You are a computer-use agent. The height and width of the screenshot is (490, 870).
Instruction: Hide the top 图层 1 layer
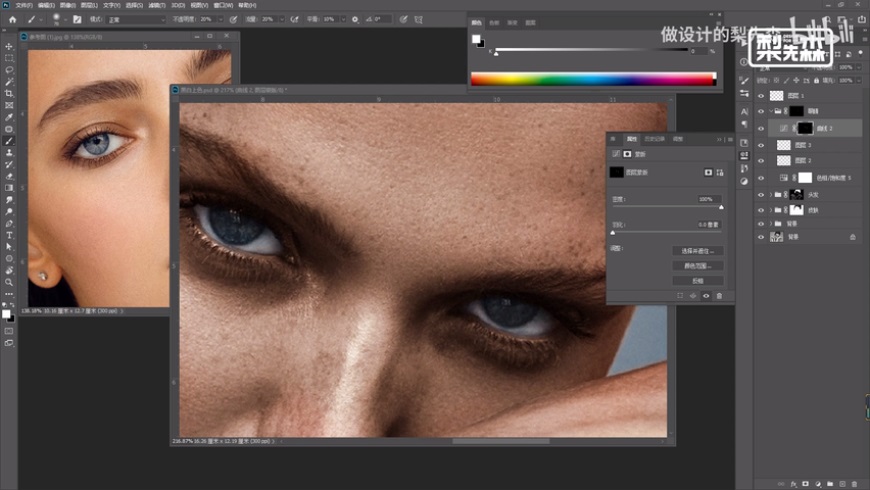[x=761, y=96]
